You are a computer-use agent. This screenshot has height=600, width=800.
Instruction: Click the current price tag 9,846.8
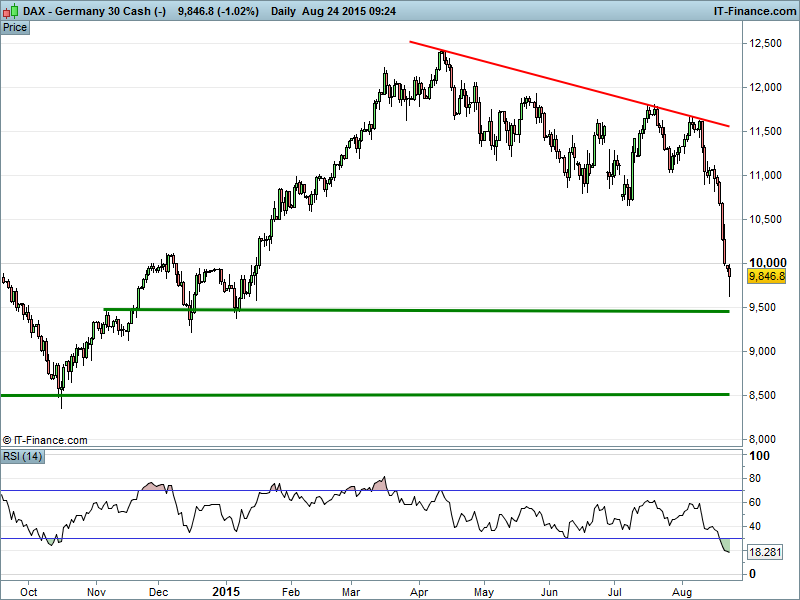point(767,277)
